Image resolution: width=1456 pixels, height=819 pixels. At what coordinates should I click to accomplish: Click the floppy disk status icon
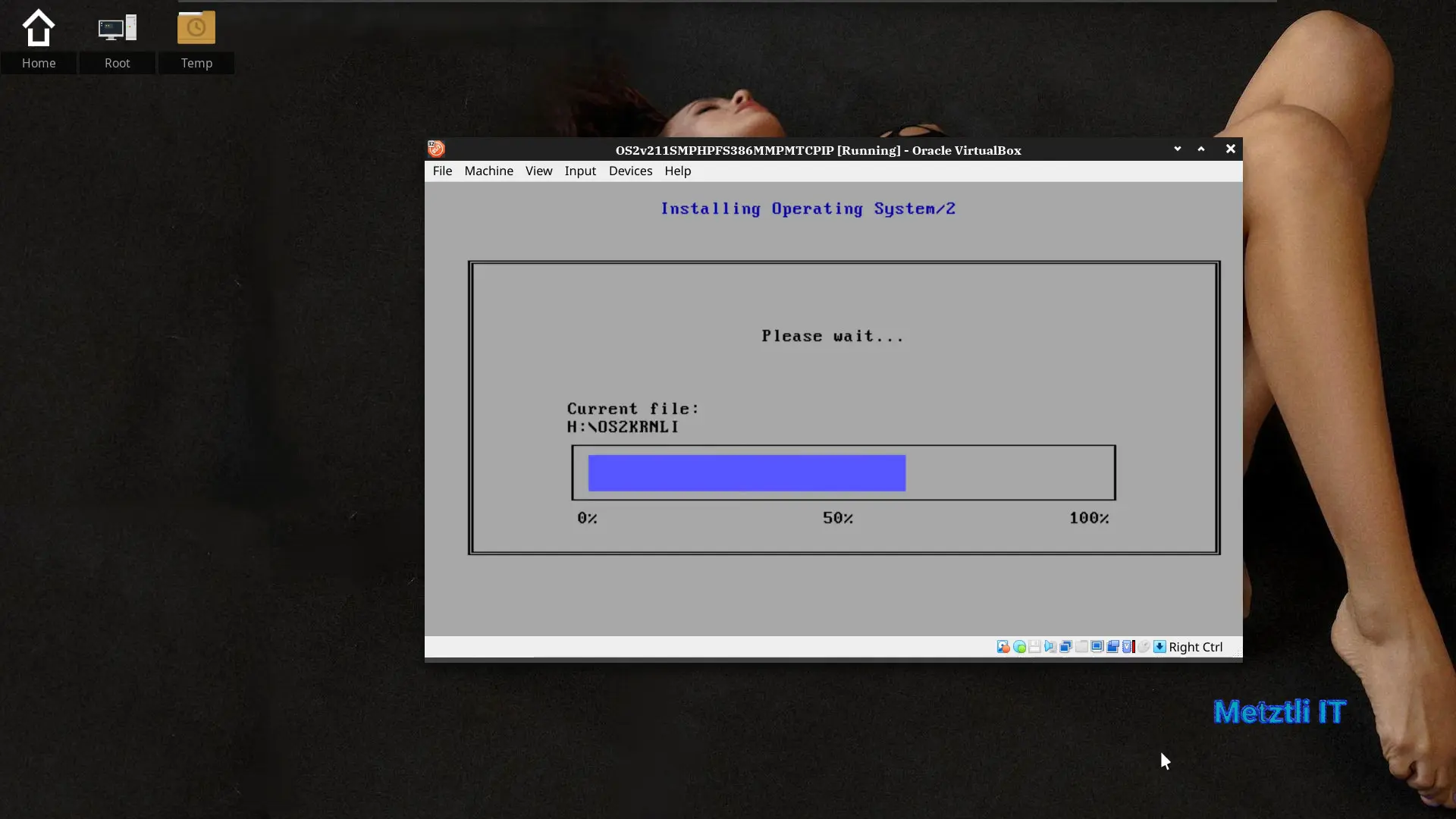pos(1035,647)
